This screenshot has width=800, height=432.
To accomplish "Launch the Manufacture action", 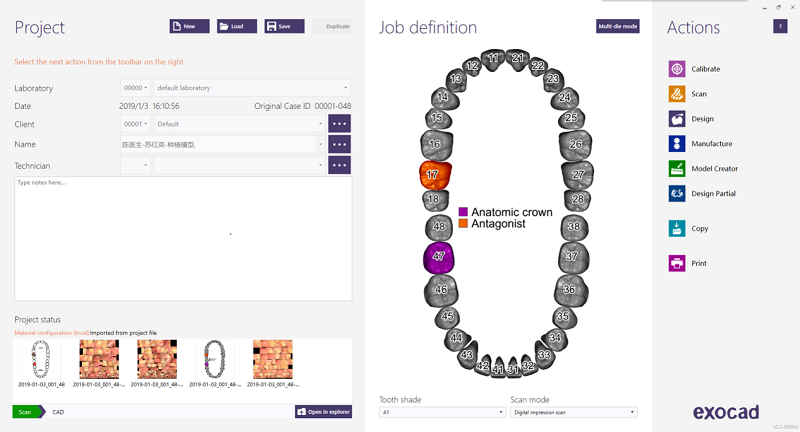I will [x=677, y=144].
